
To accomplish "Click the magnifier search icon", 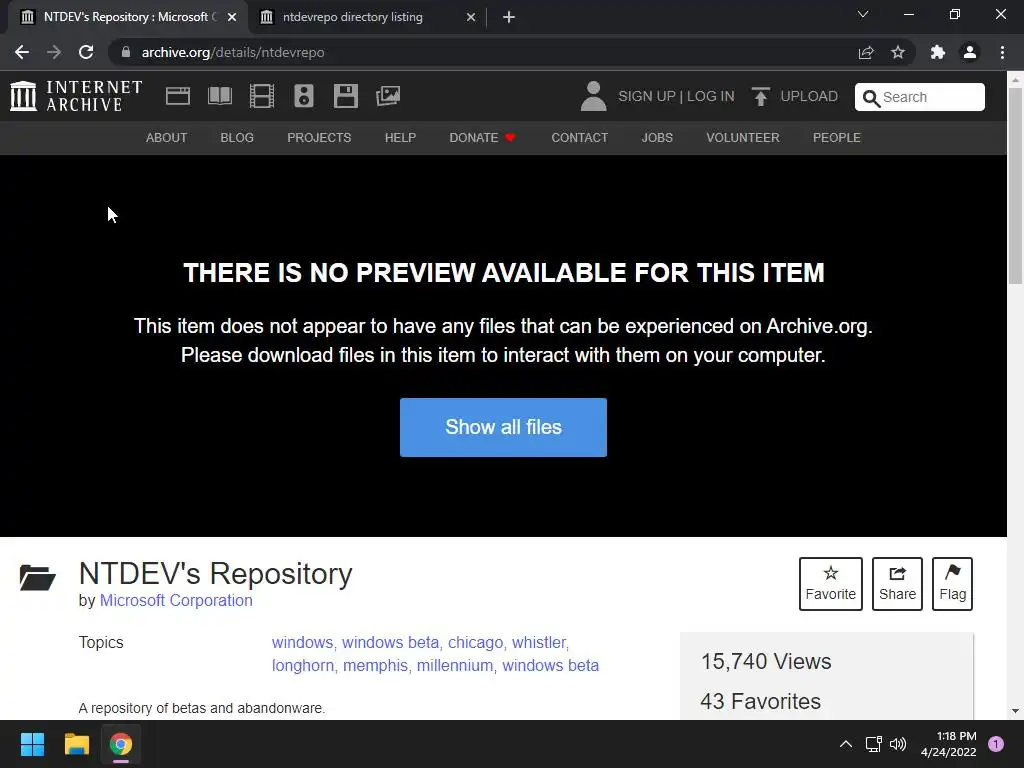I will tap(871, 98).
